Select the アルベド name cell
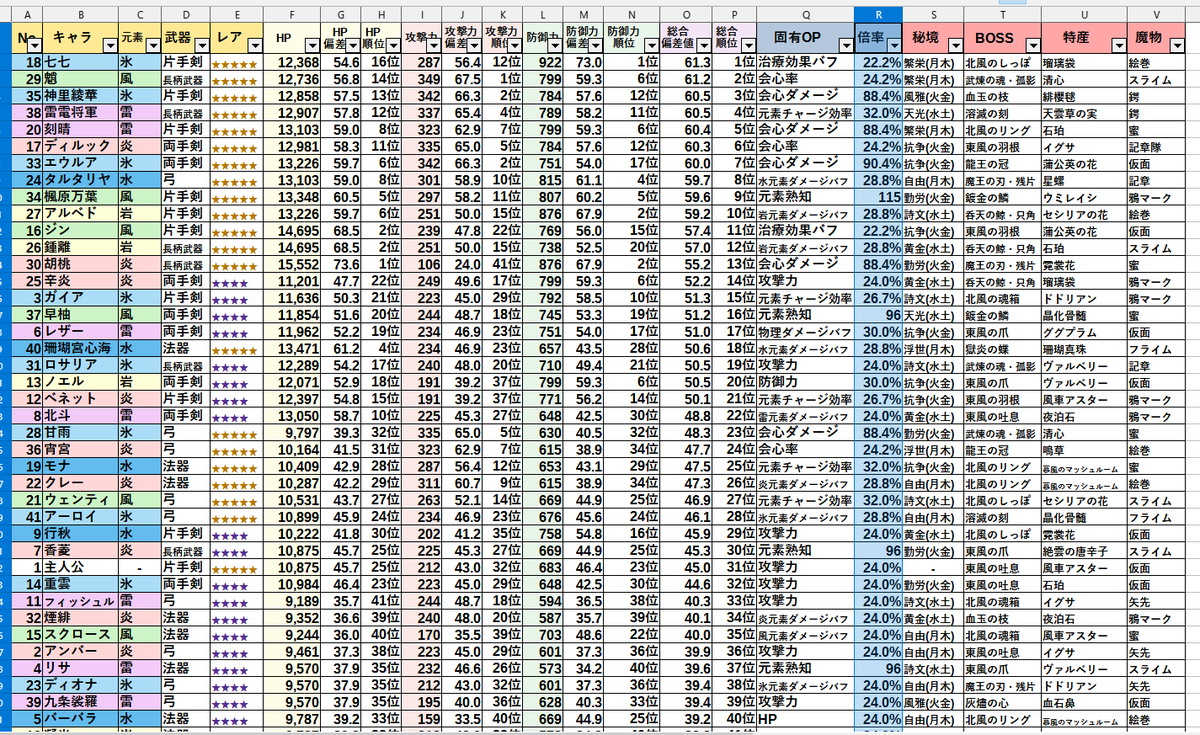This screenshot has height=735, width=1200. 81,214
